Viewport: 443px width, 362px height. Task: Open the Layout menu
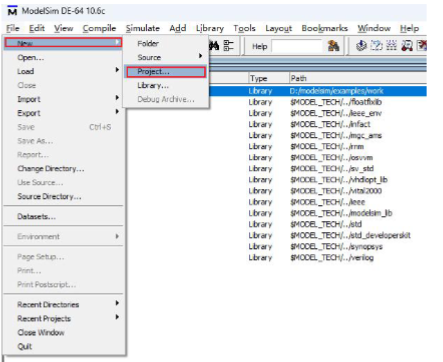279,28
